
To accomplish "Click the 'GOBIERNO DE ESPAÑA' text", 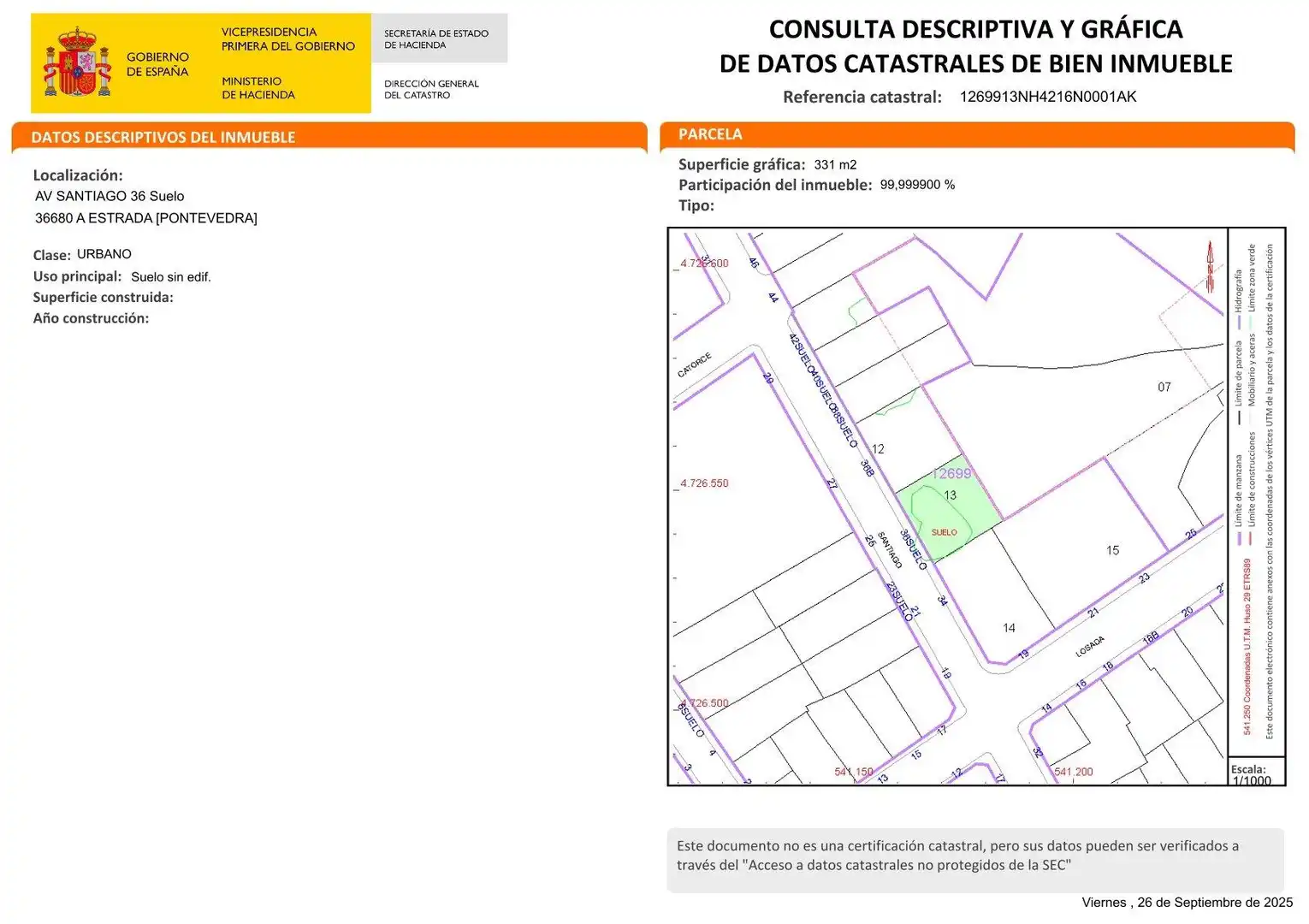I will pos(157,64).
